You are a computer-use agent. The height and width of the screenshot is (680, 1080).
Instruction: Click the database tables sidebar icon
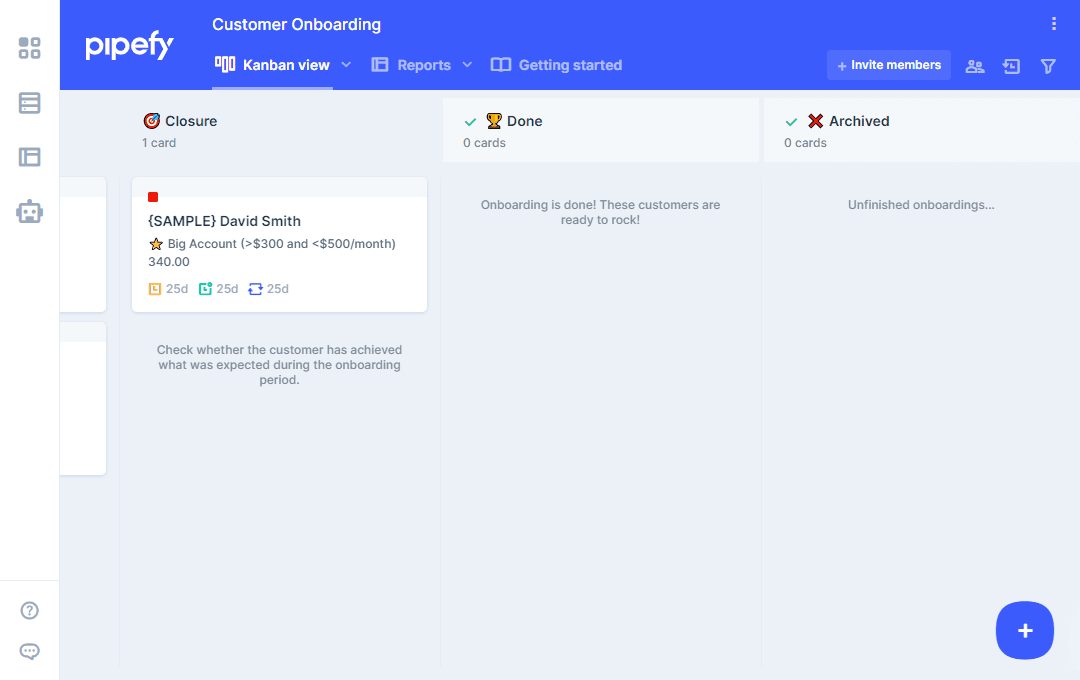30,103
